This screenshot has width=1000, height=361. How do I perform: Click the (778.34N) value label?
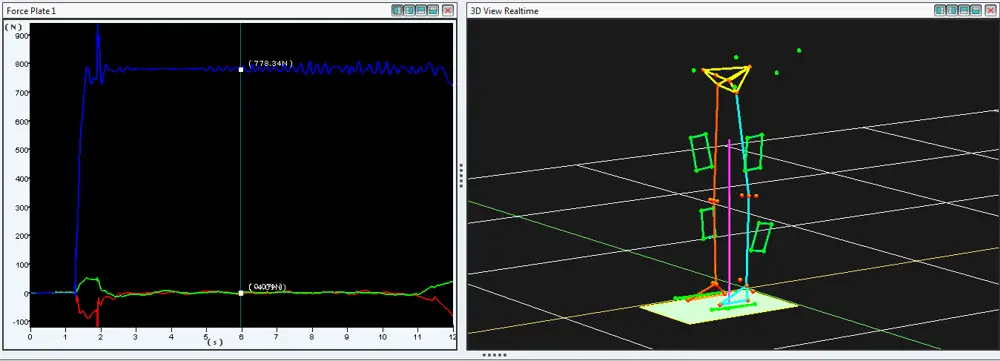(270, 63)
